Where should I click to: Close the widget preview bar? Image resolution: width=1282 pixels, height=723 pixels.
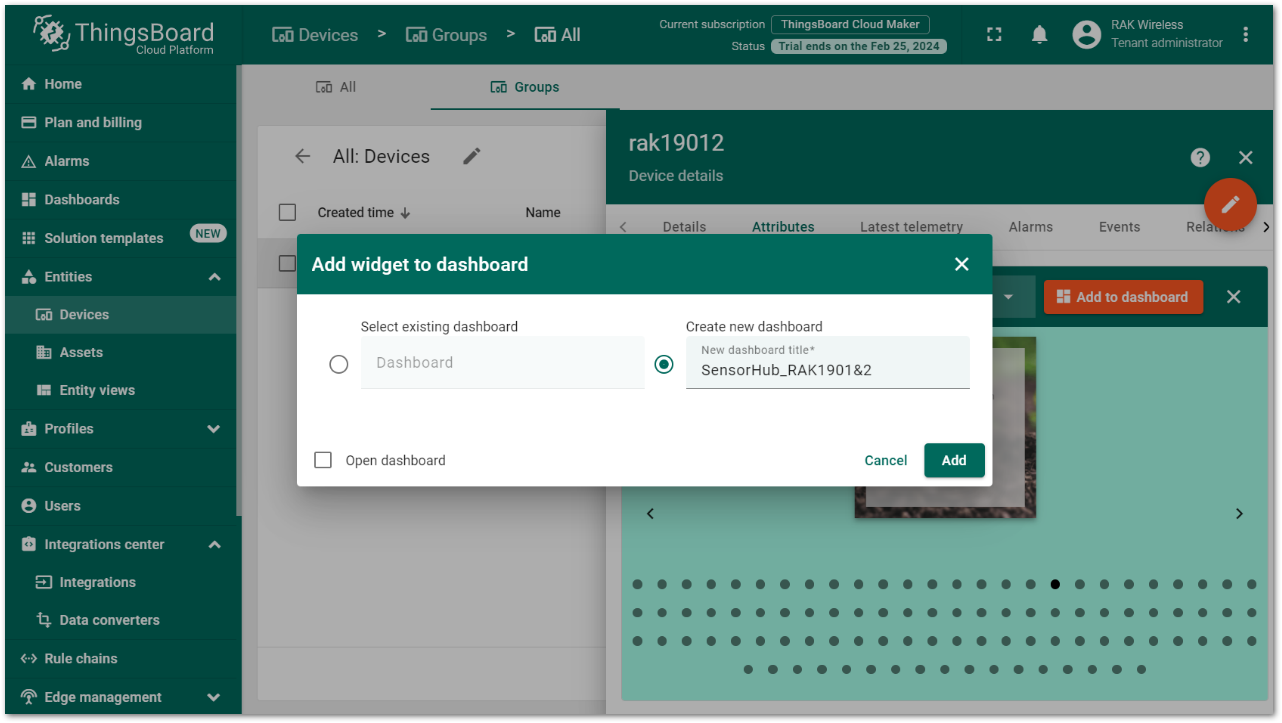(x=1234, y=297)
